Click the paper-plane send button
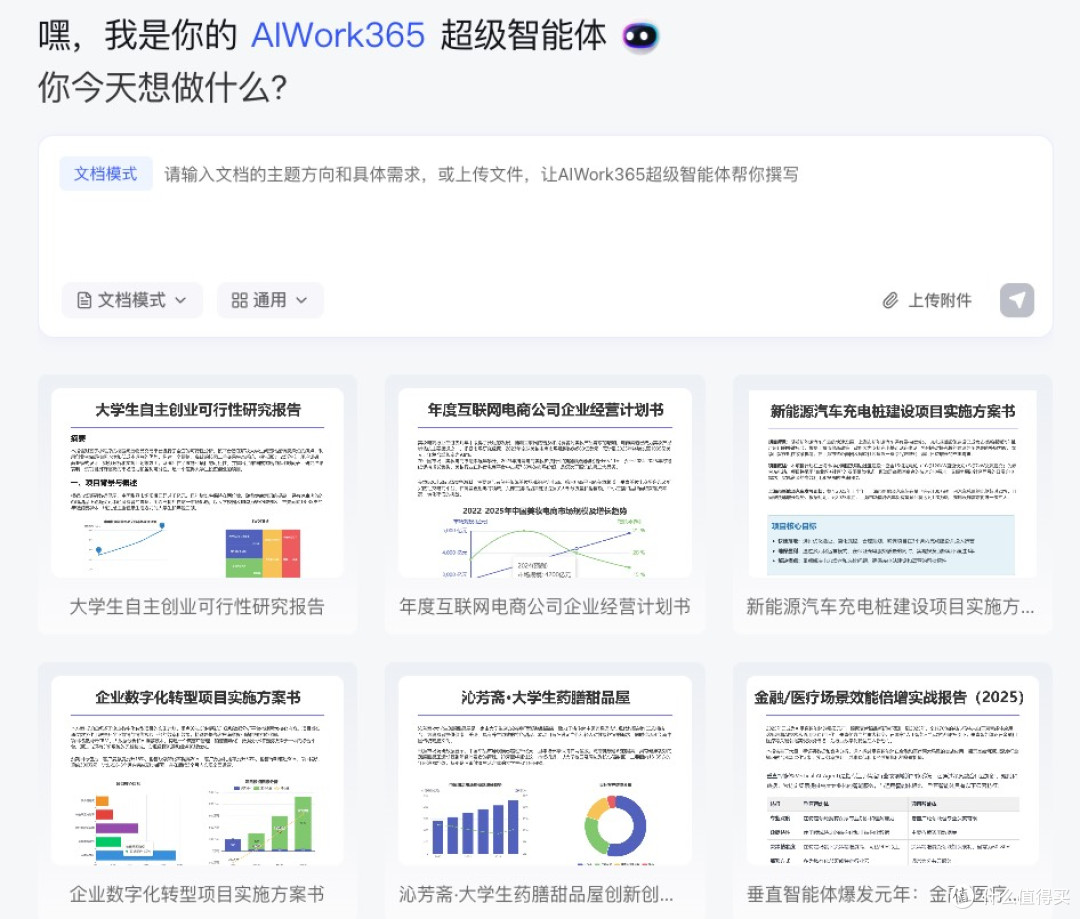The width and height of the screenshot is (1080, 919). pyautogui.click(x=1017, y=300)
